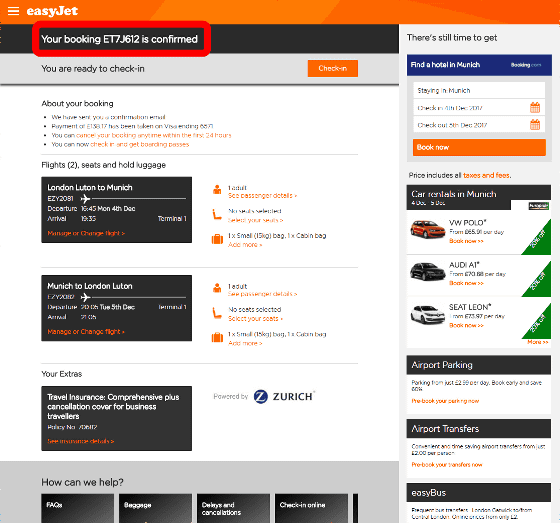560x523 pixels.
Task: Click More car rentals link
Action: (x=538, y=342)
